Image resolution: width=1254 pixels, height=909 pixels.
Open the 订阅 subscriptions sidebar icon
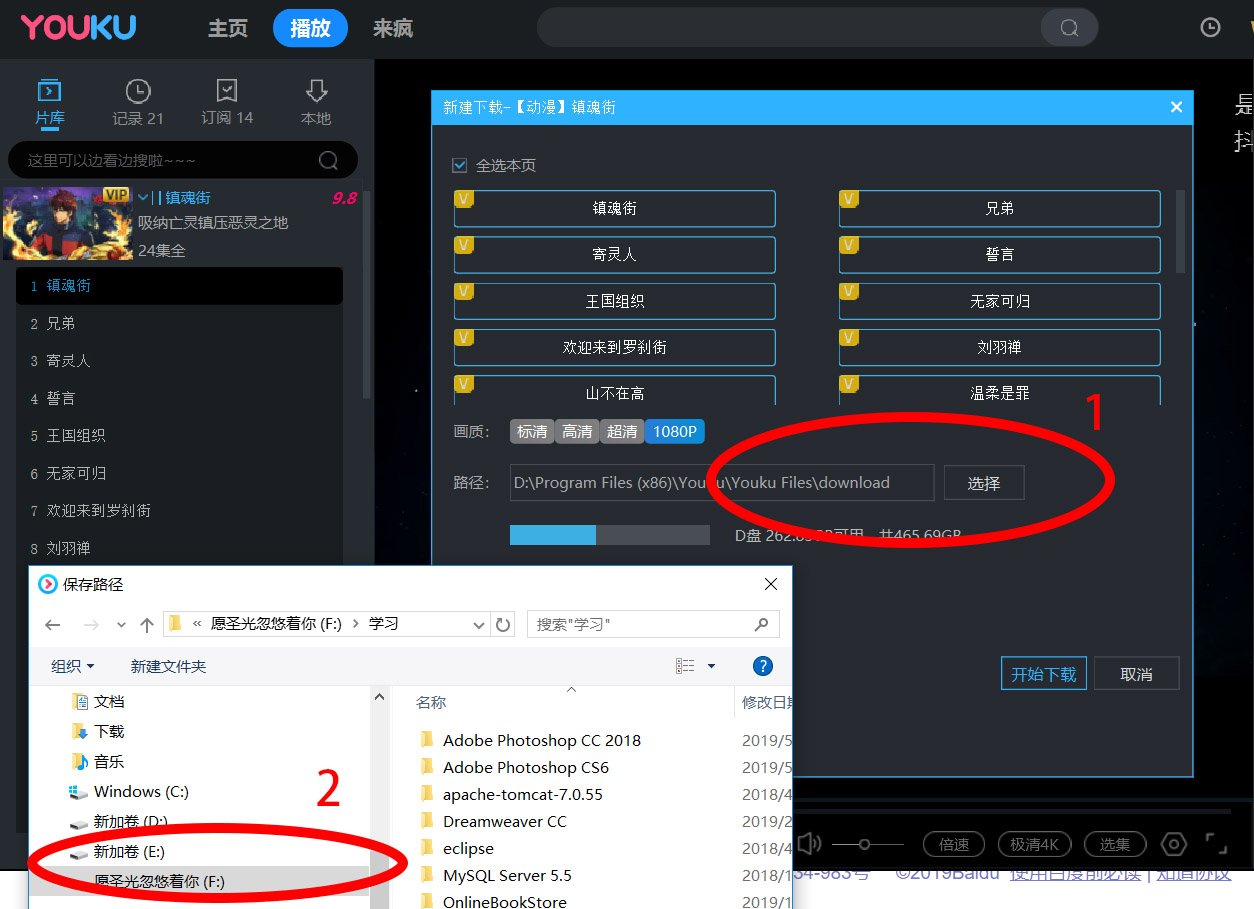226,101
